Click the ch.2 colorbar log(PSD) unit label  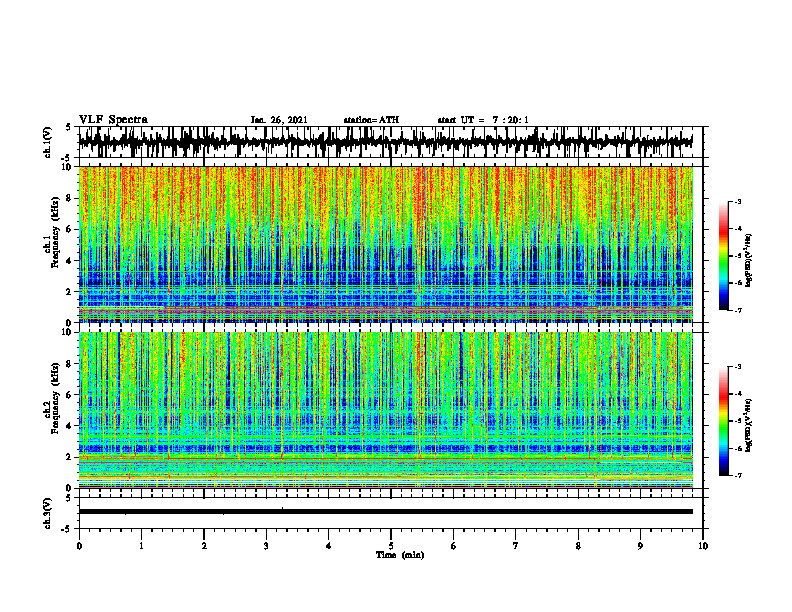click(x=750, y=425)
